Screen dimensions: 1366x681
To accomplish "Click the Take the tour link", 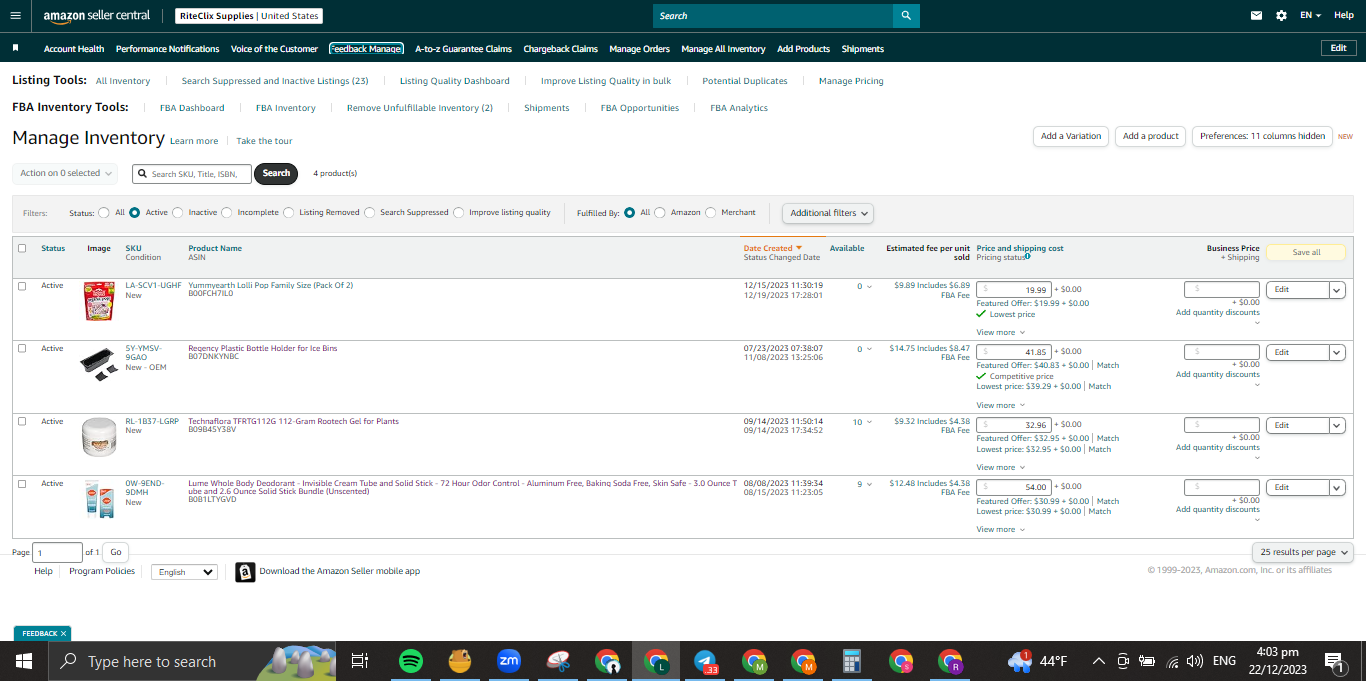I will 265,141.
